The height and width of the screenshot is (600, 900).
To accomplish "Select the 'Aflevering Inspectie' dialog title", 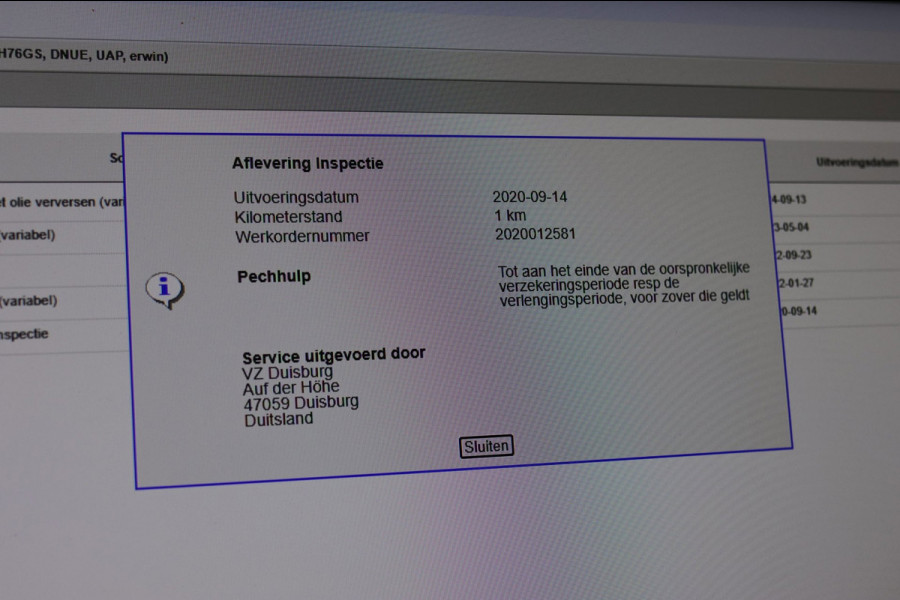I will pyautogui.click(x=308, y=164).
